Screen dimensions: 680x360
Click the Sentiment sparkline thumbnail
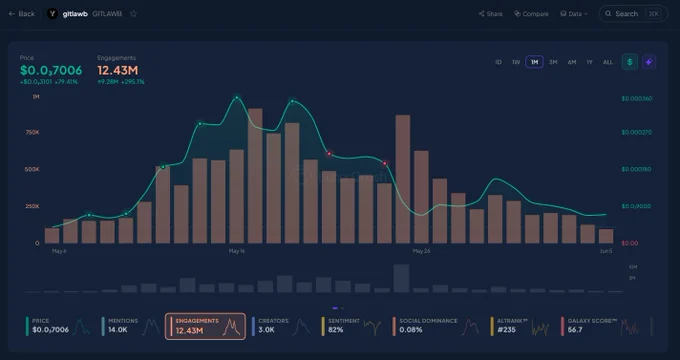372,327
